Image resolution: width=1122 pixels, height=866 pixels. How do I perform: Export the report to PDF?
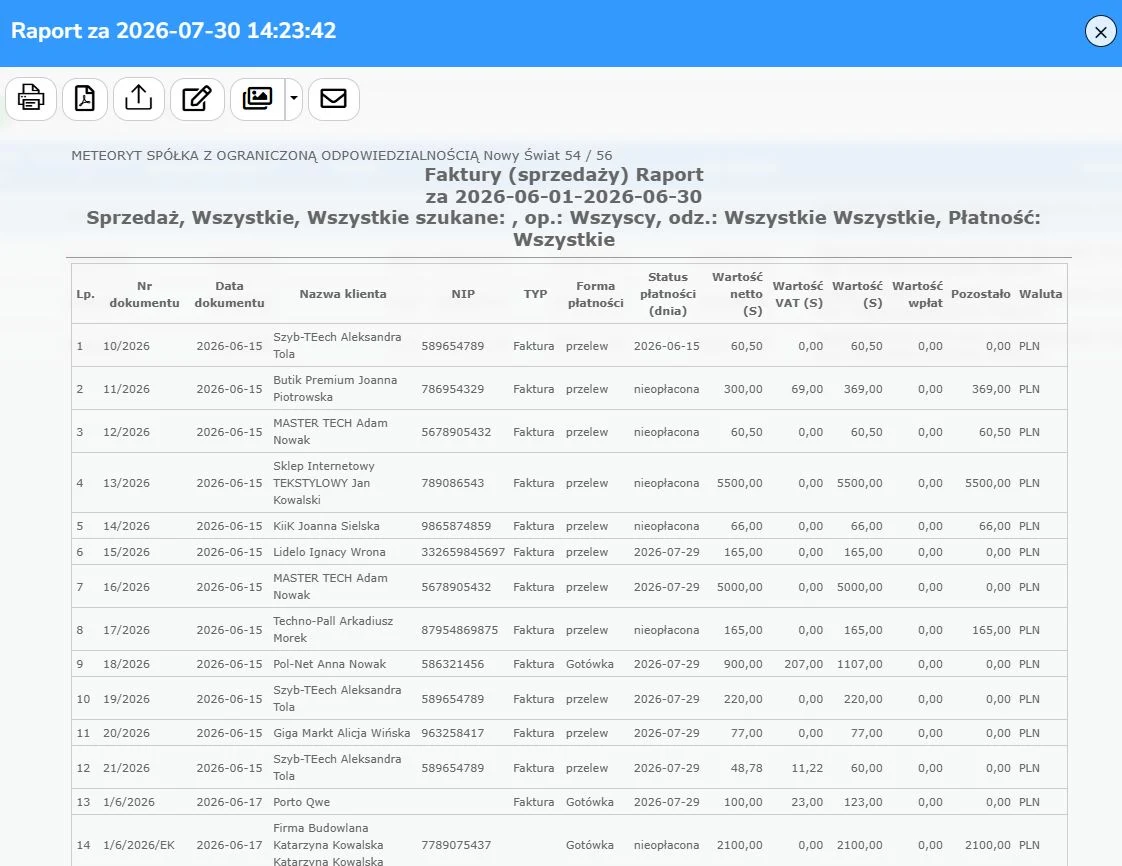(85, 99)
